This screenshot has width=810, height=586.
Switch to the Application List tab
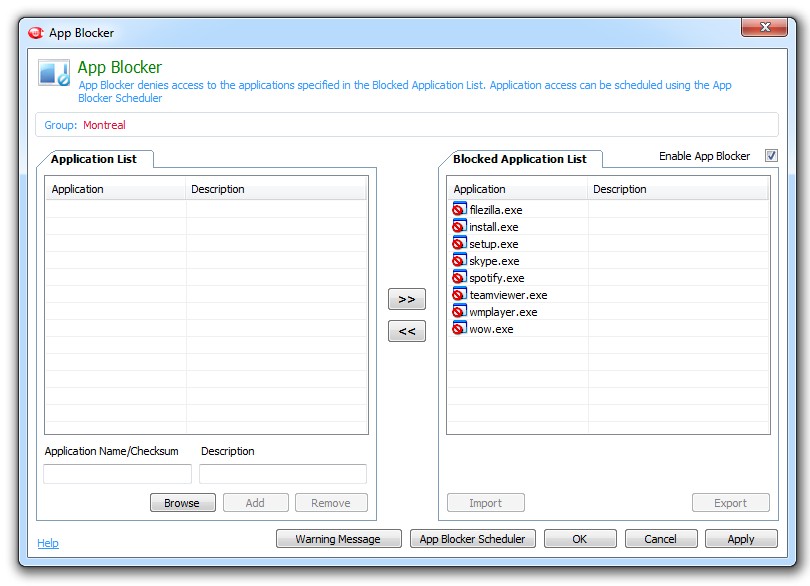point(95,159)
